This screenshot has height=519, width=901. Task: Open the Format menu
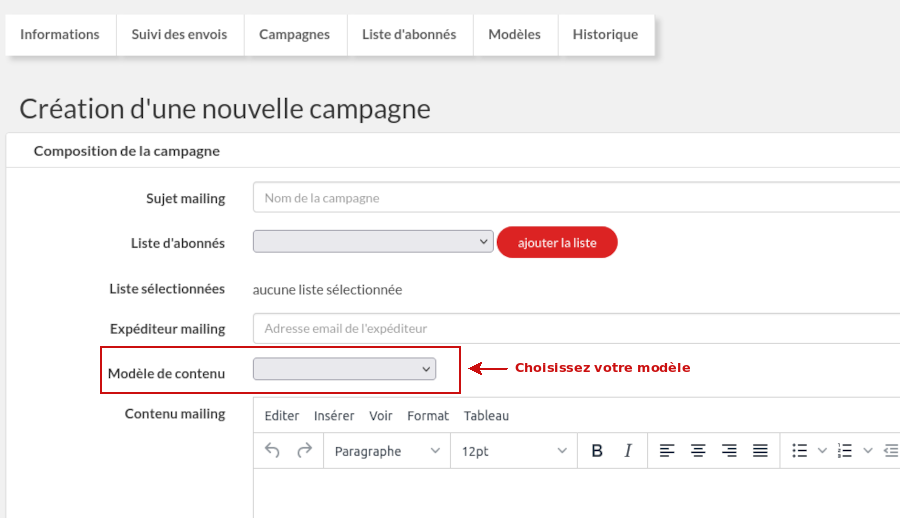428,416
